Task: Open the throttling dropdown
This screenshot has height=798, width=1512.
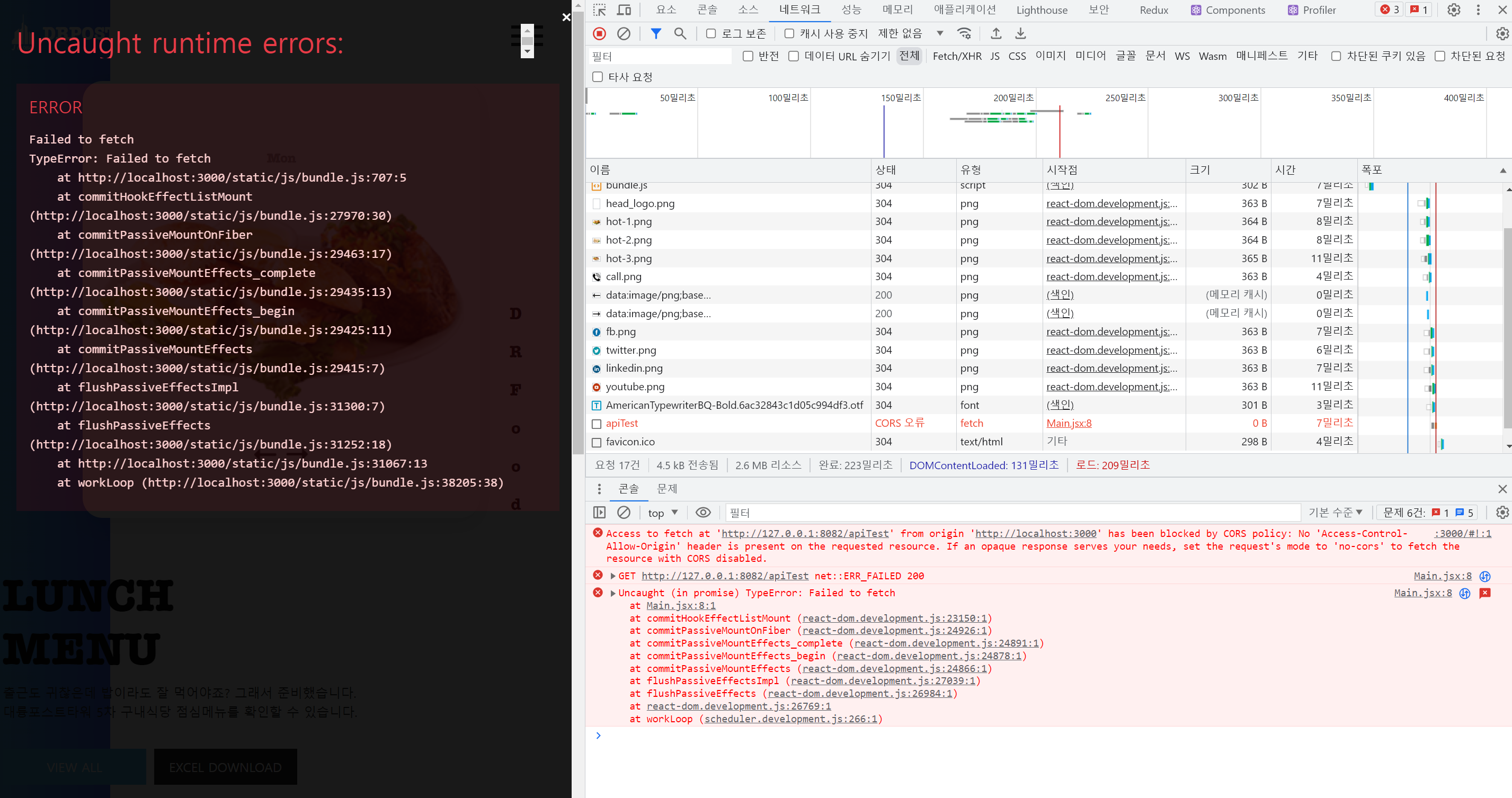Action: click(x=911, y=34)
